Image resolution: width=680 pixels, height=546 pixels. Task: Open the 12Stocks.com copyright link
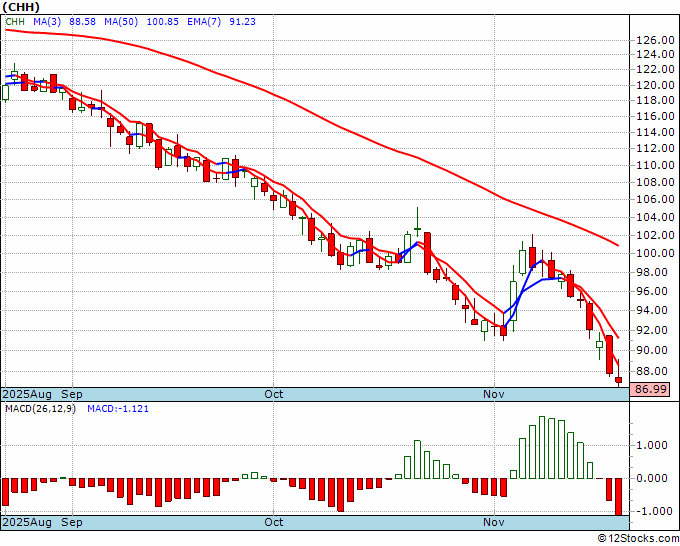coord(638,539)
